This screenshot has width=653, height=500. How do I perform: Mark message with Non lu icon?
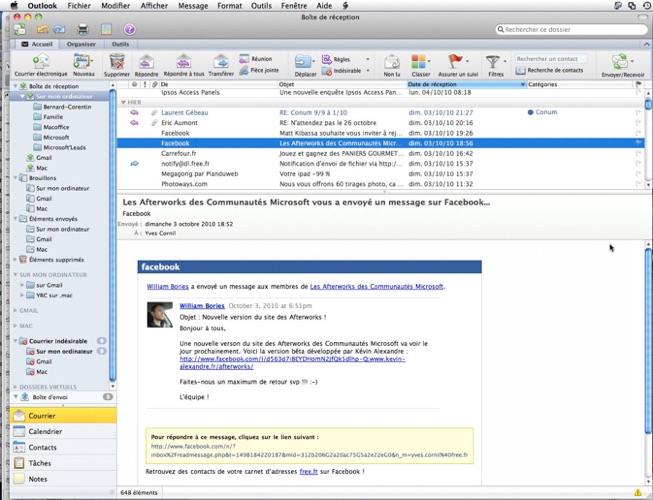coord(391,62)
